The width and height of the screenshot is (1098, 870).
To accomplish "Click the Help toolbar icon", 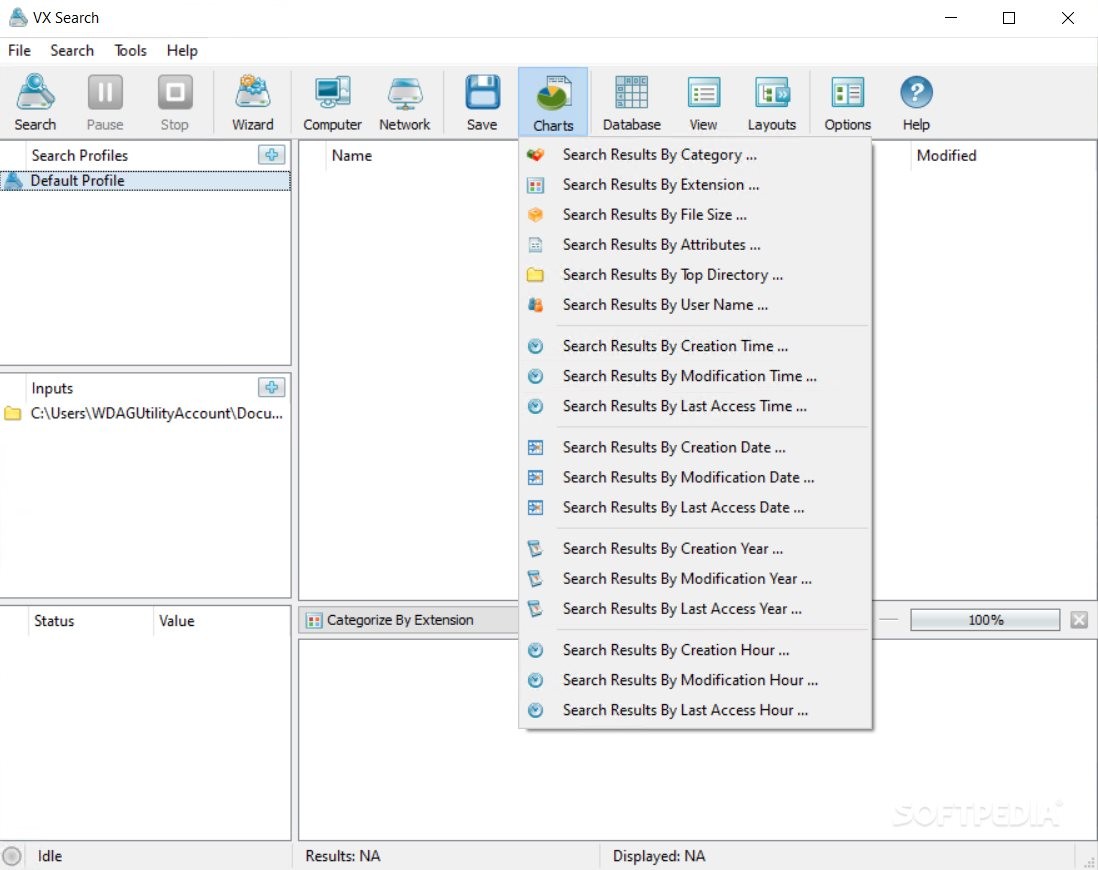I will point(916,102).
